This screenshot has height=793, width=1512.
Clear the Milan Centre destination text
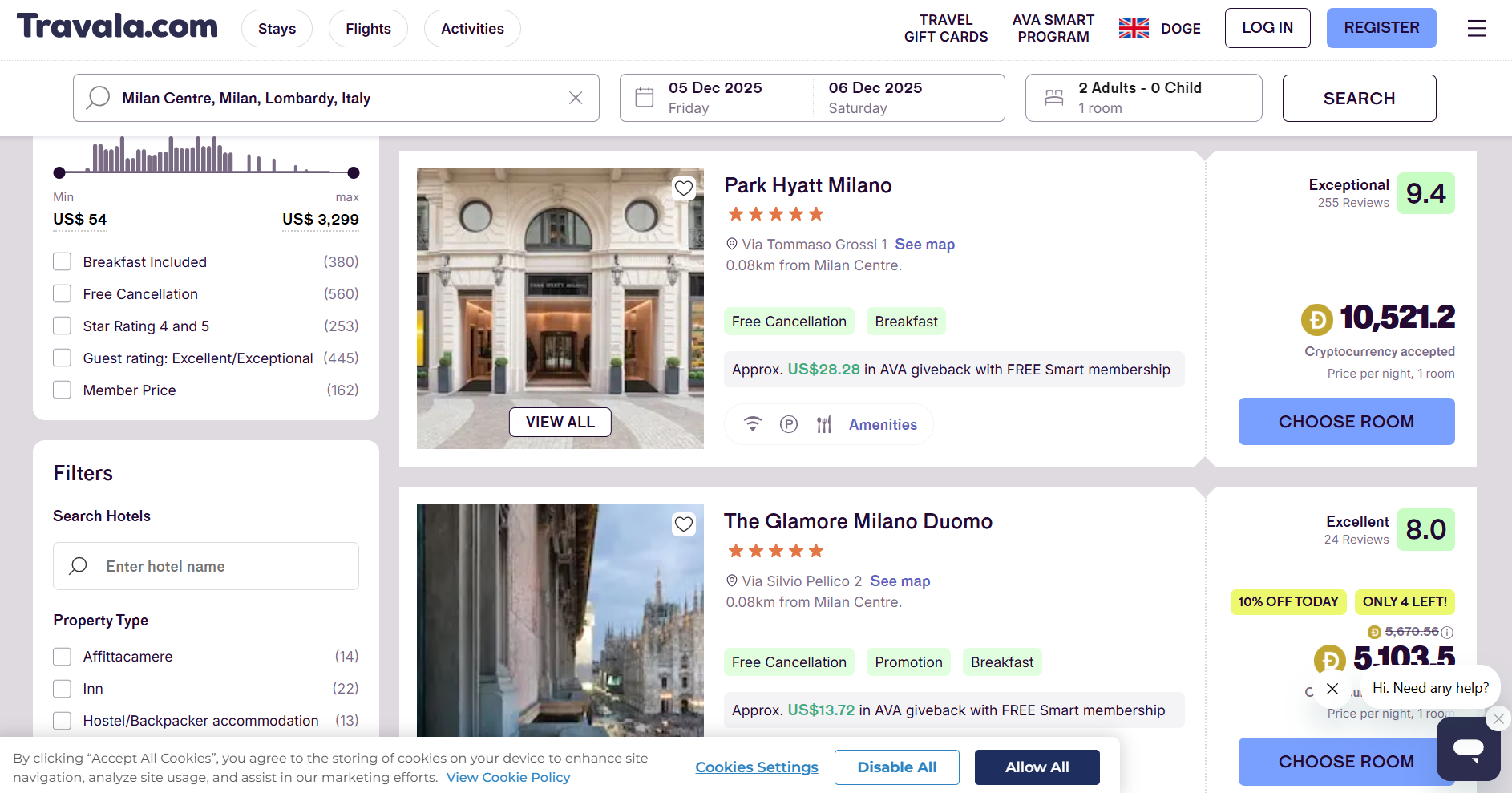(x=576, y=98)
